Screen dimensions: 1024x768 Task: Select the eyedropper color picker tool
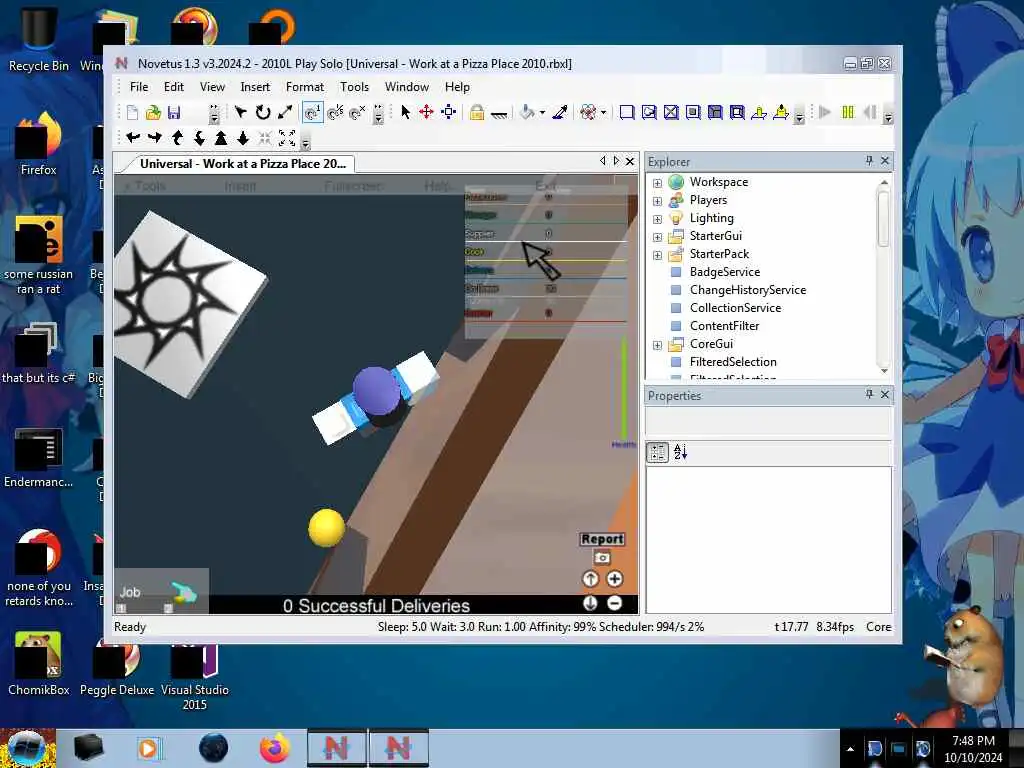point(560,112)
